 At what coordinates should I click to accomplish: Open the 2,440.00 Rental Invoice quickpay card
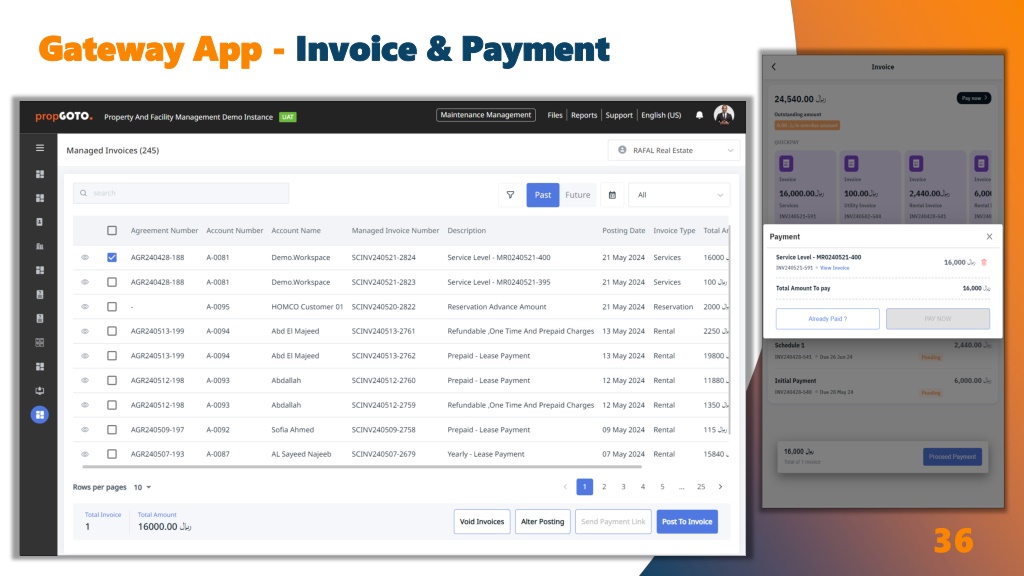[x=935, y=186]
